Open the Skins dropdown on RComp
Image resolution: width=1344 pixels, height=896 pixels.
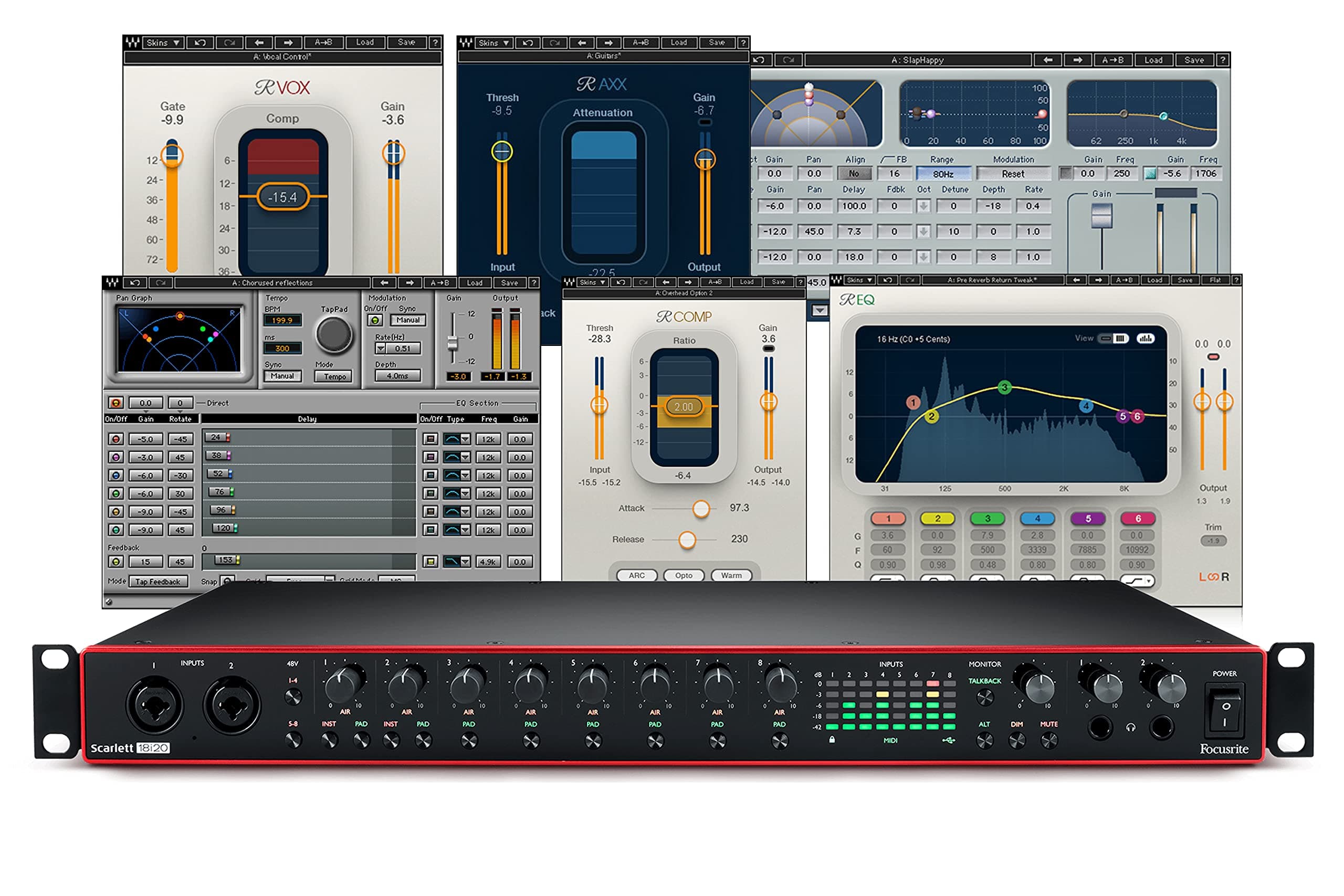(592, 282)
